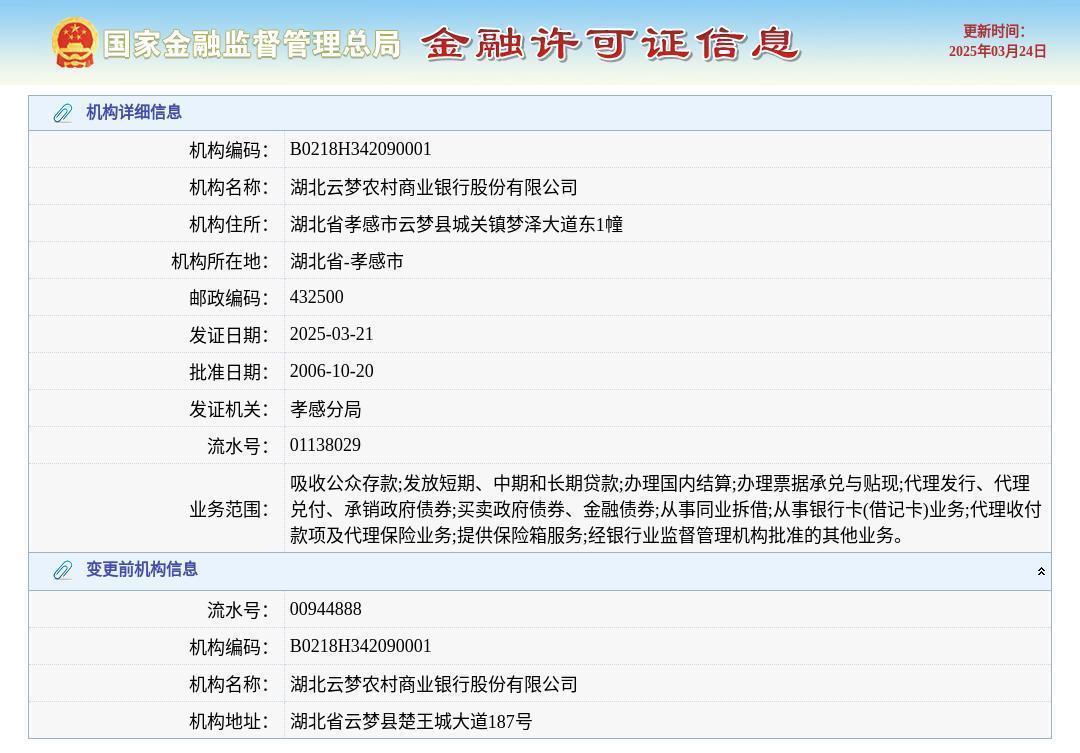Viewport: 1080px width, 753px height.
Task: Click the 金融许可证信息 calligraphy banner
Action: coord(610,42)
